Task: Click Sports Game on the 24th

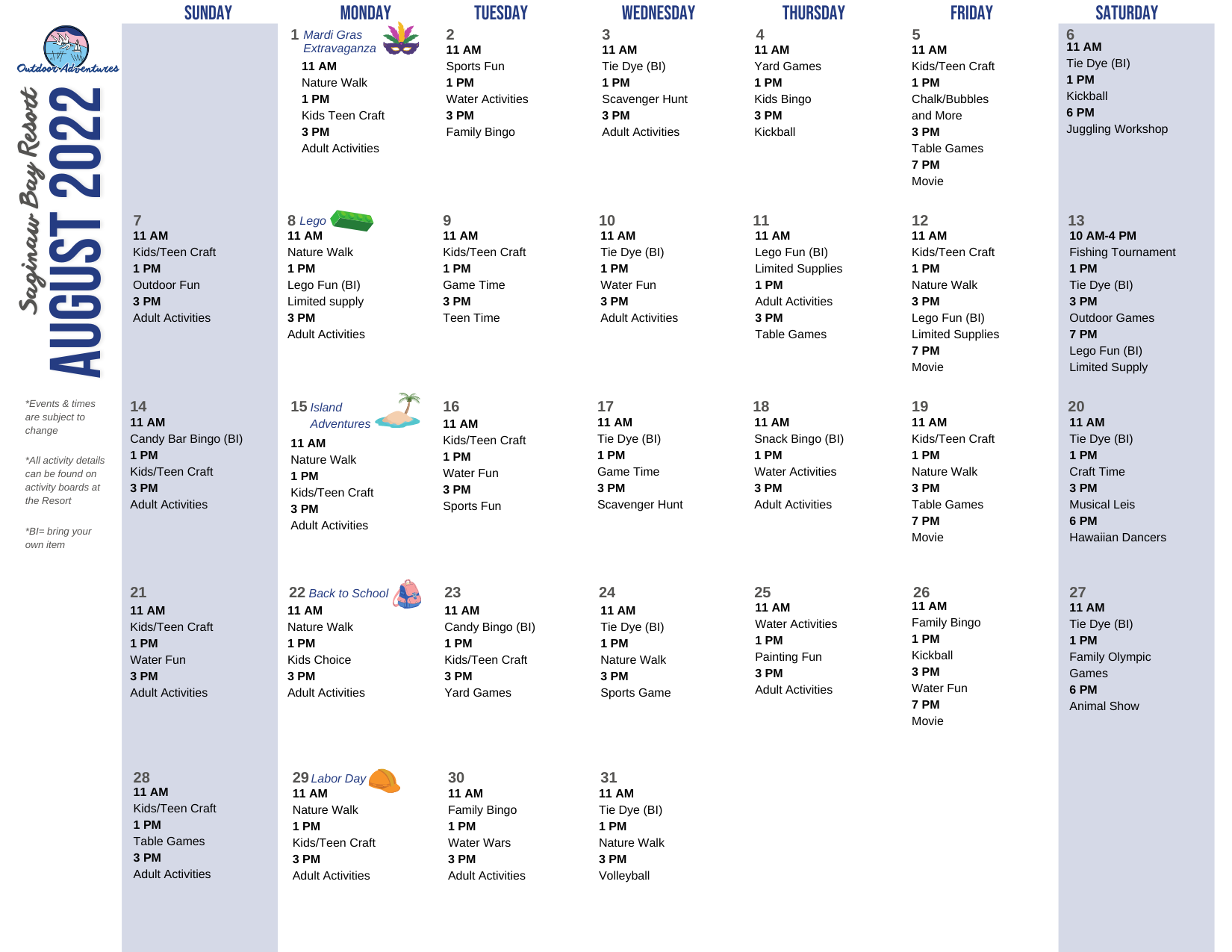Action: (x=635, y=693)
